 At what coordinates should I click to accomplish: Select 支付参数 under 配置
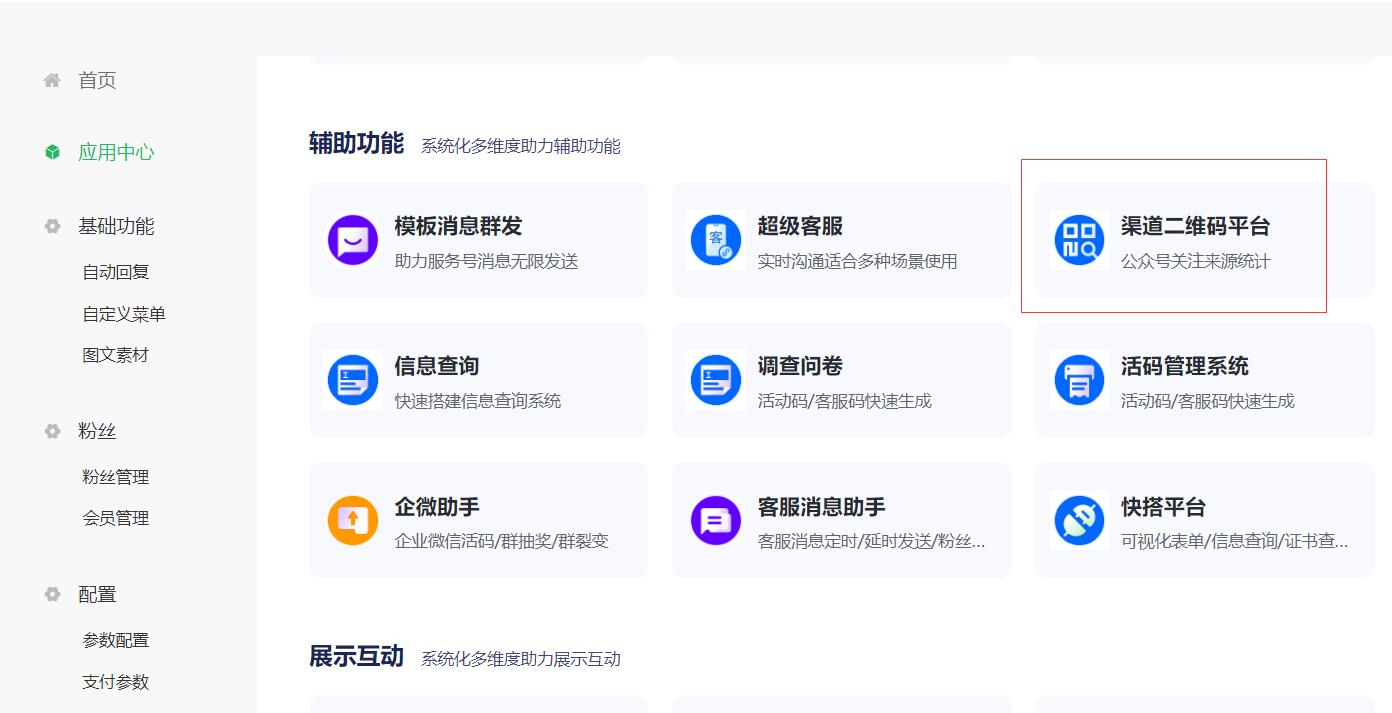click(x=115, y=682)
